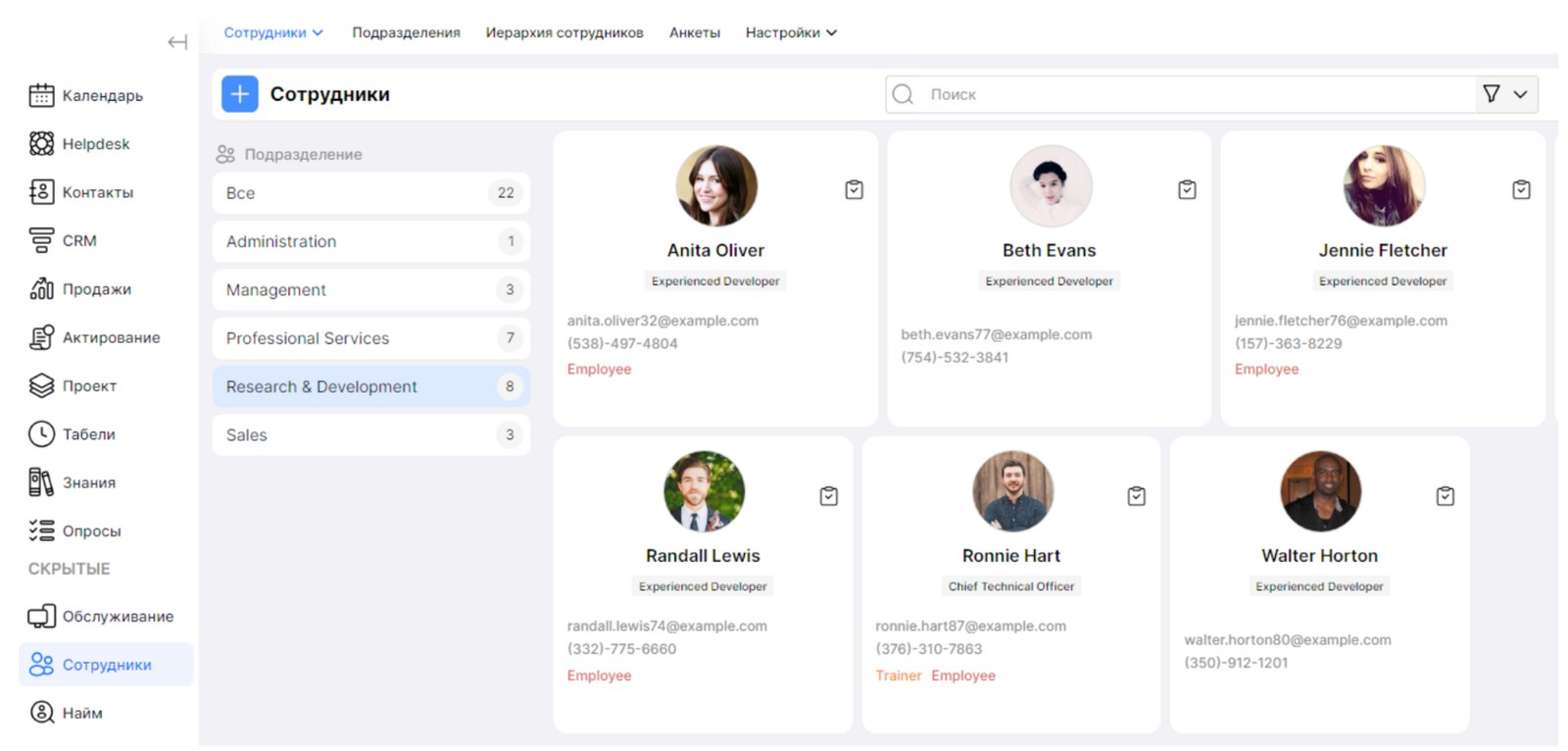Screen dimensions: 1568x751
Task: Open the Опросы checklist icon
Action: tap(41, 530)
